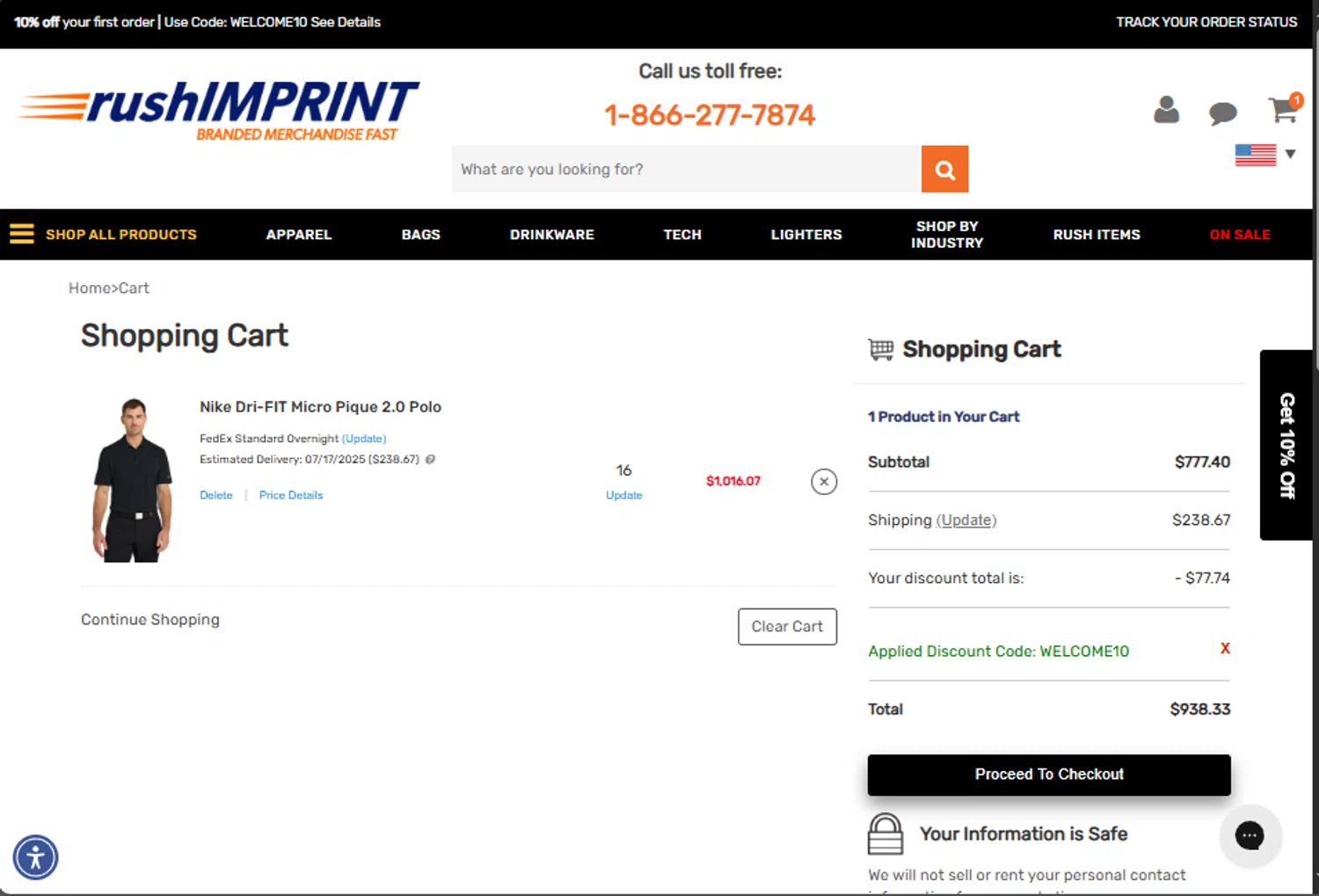Open Price Details link
Viewport: 1319px width, 896px height.
[291, 495]
